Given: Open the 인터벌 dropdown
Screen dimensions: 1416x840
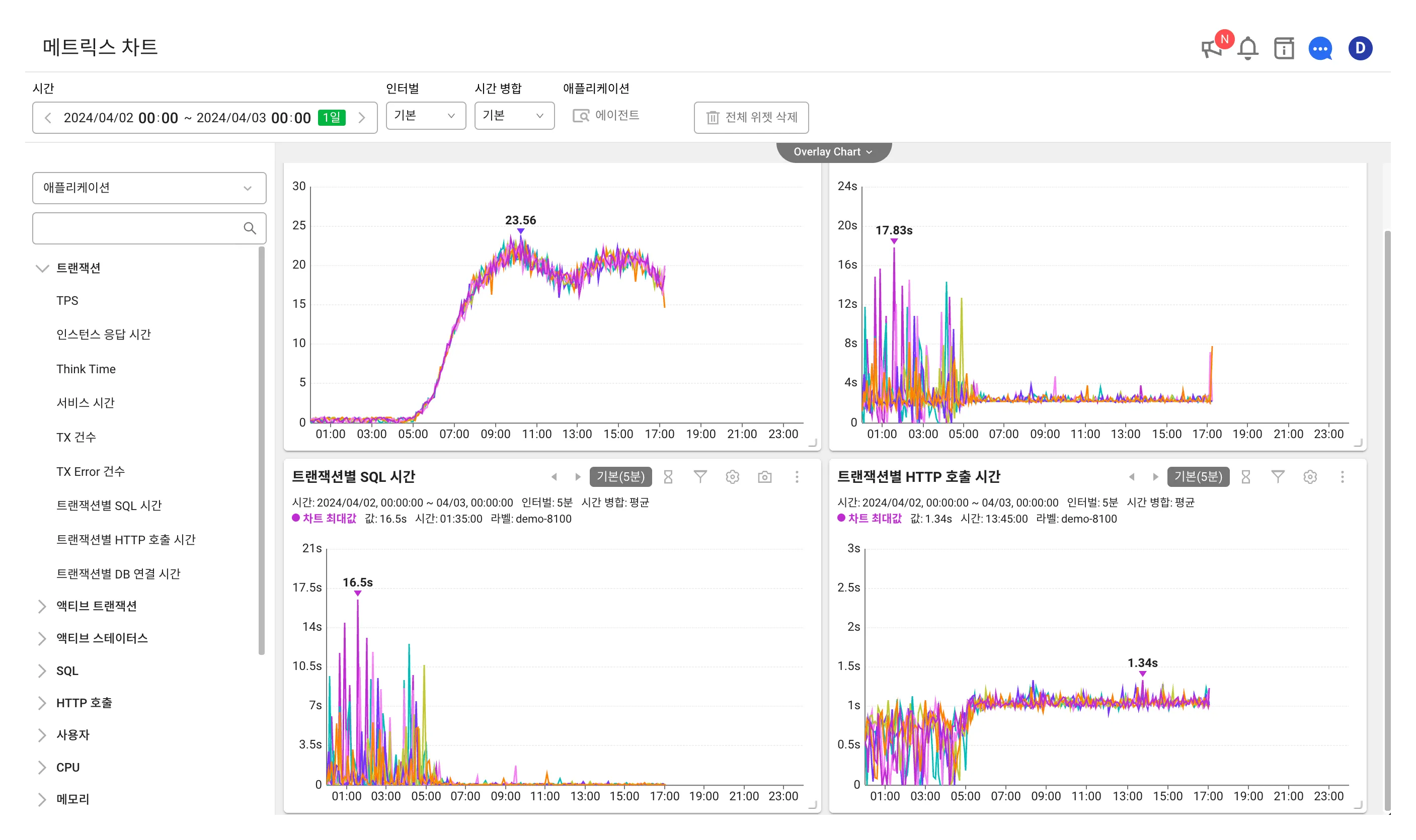Looking at the screenshot, I should tap(426, 116).
